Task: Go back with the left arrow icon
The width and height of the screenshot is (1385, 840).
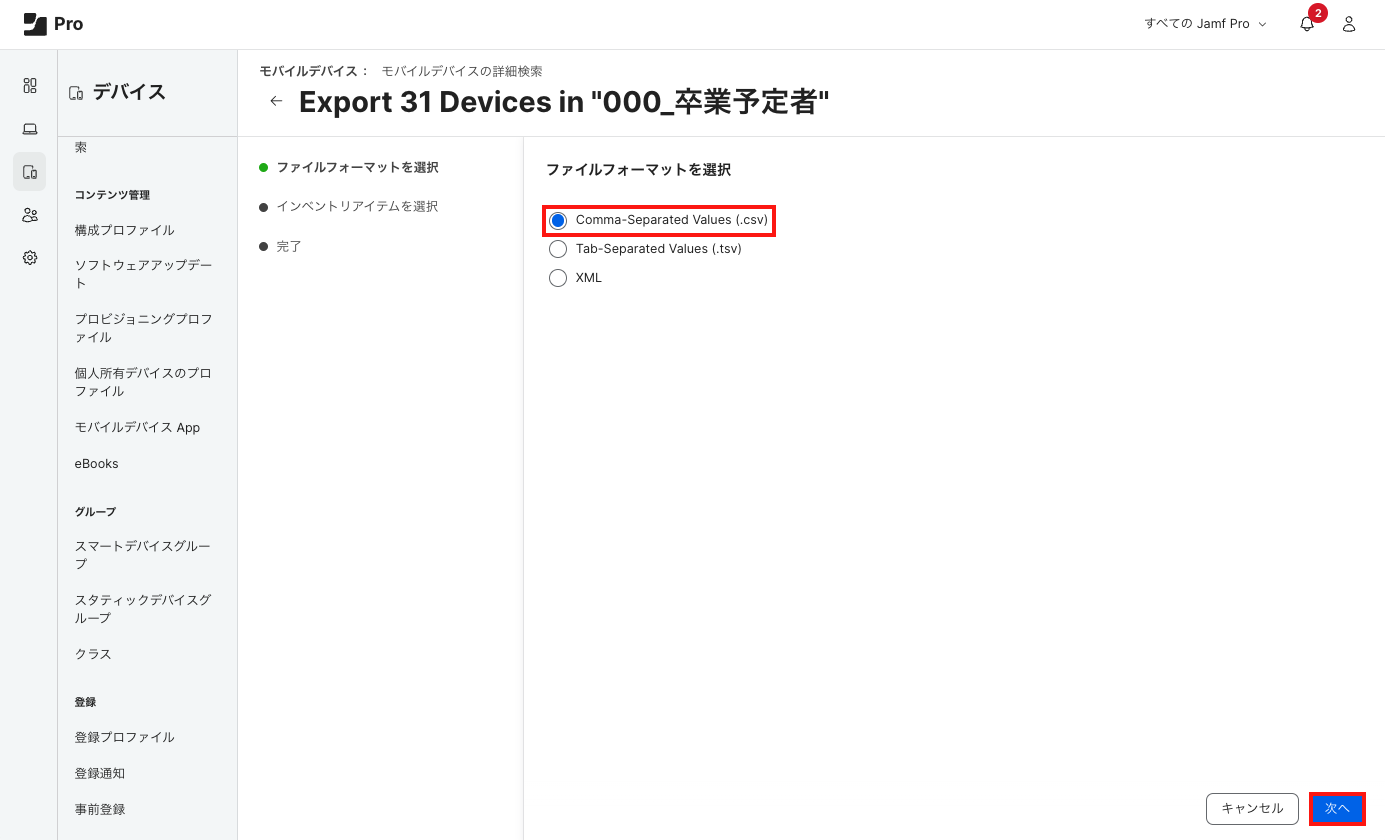Action: click(x=276, y=101)
